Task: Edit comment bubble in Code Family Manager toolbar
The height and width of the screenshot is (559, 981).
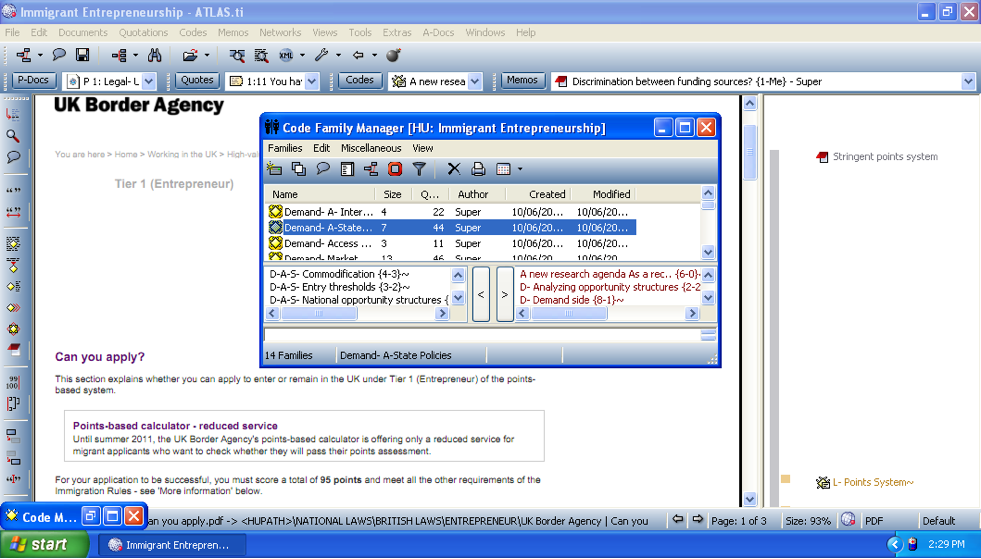Action: (x=323, y=168)
